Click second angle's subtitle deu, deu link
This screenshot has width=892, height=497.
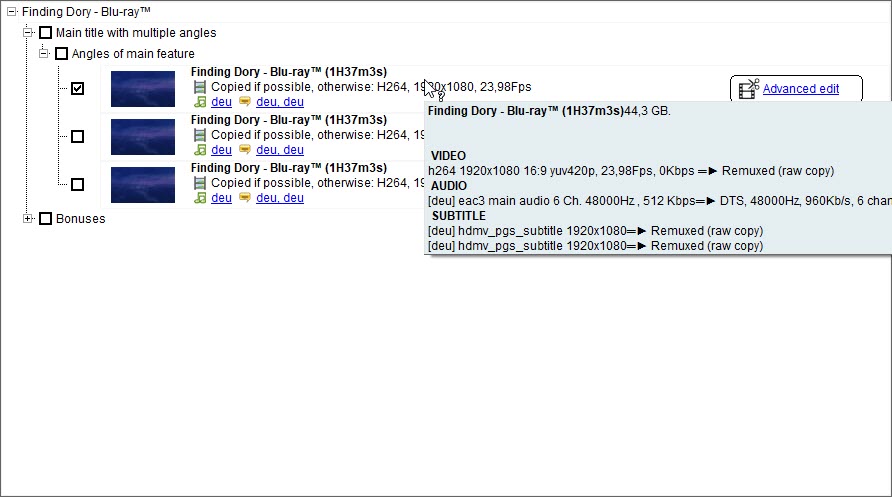pyautogui.click(x=280, y=150)
